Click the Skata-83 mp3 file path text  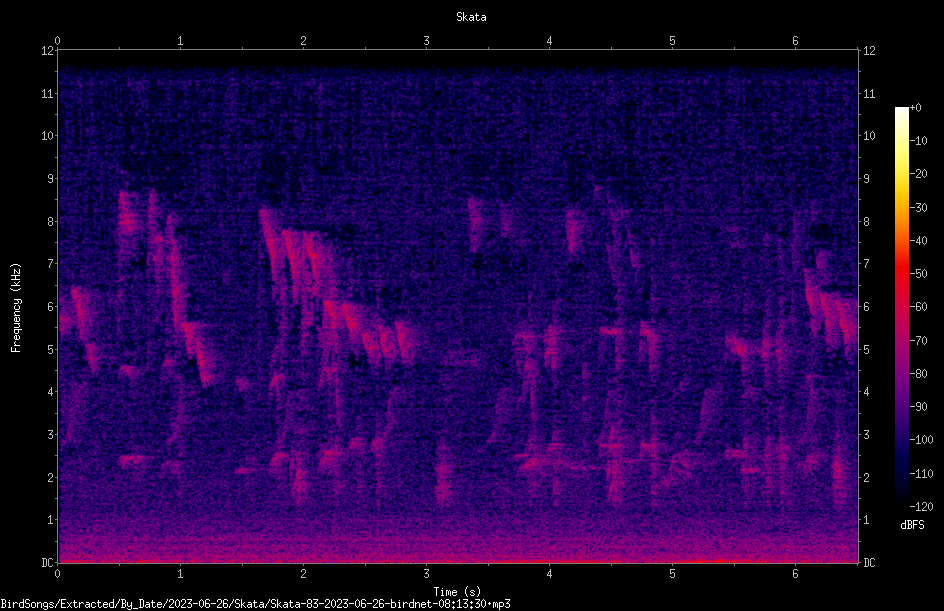[255, 604]
